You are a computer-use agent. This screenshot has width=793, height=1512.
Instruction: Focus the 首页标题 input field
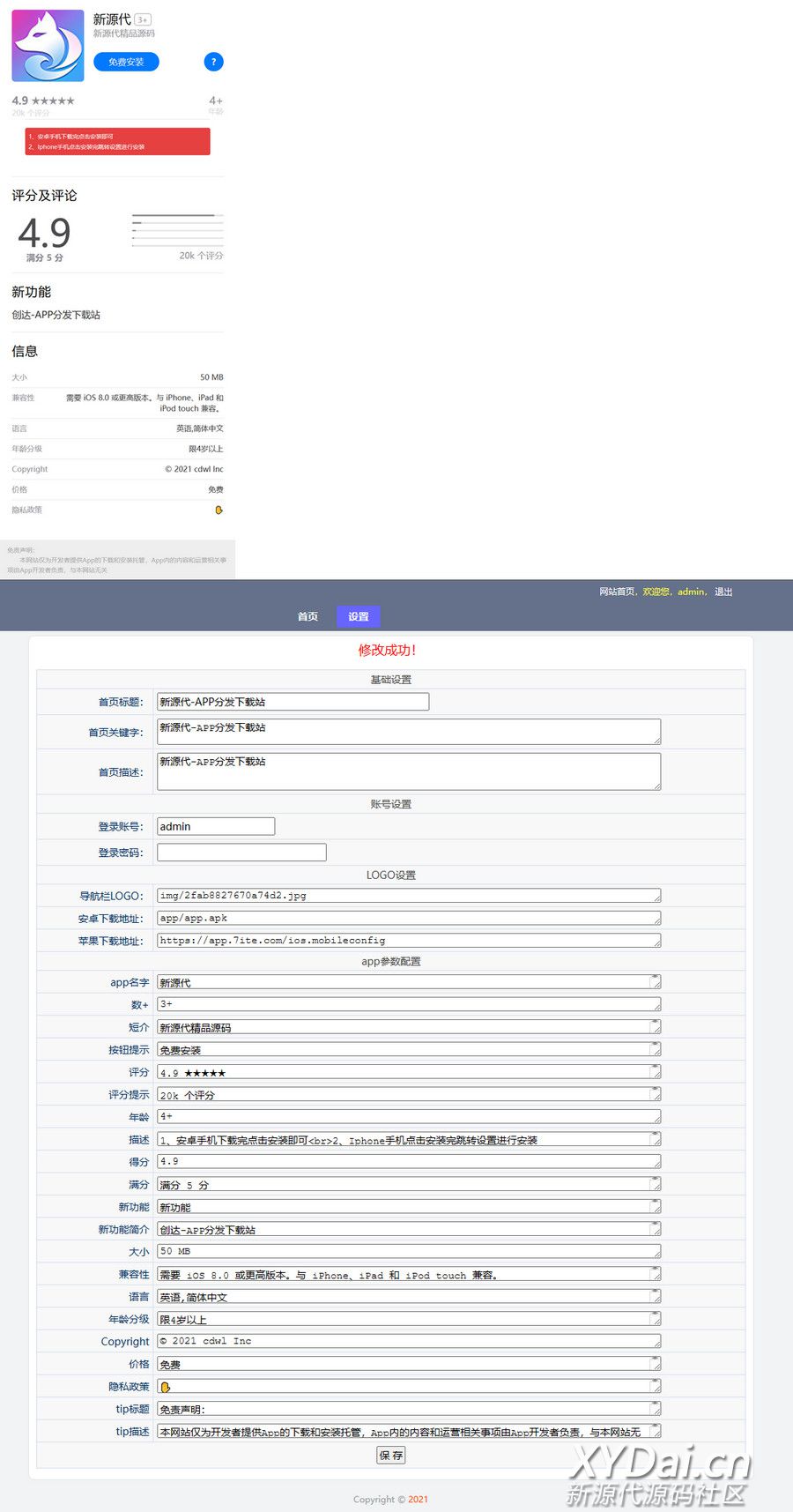[x=293, y=702]
